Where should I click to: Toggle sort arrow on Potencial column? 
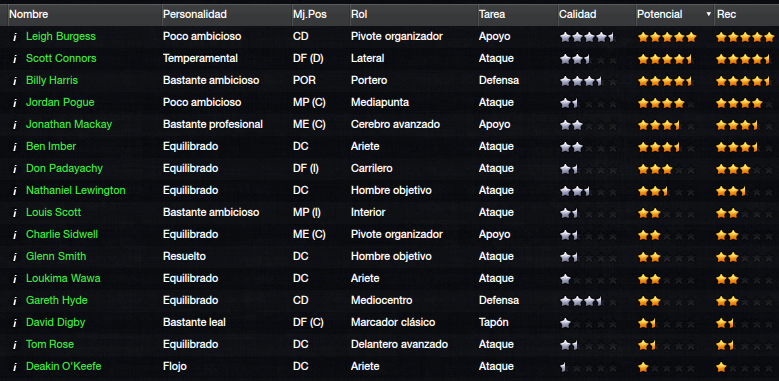[x=708, y=14]
